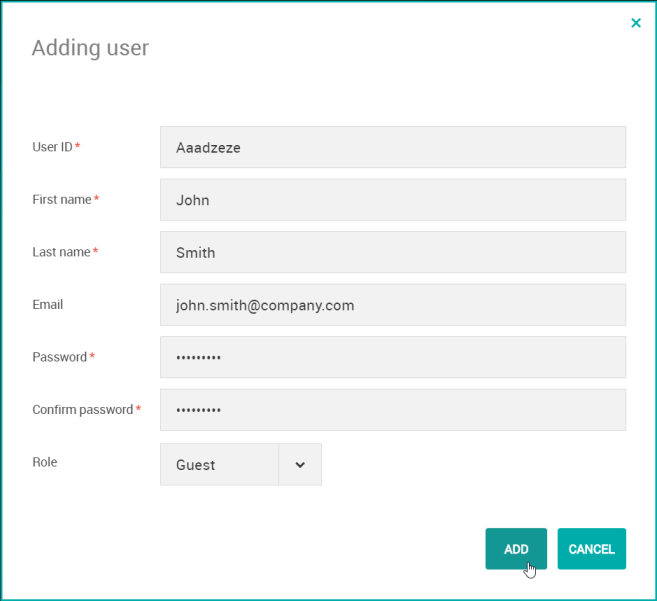
Task: Click the Email field with john.smith@company.com
Action: pos(392,305)
